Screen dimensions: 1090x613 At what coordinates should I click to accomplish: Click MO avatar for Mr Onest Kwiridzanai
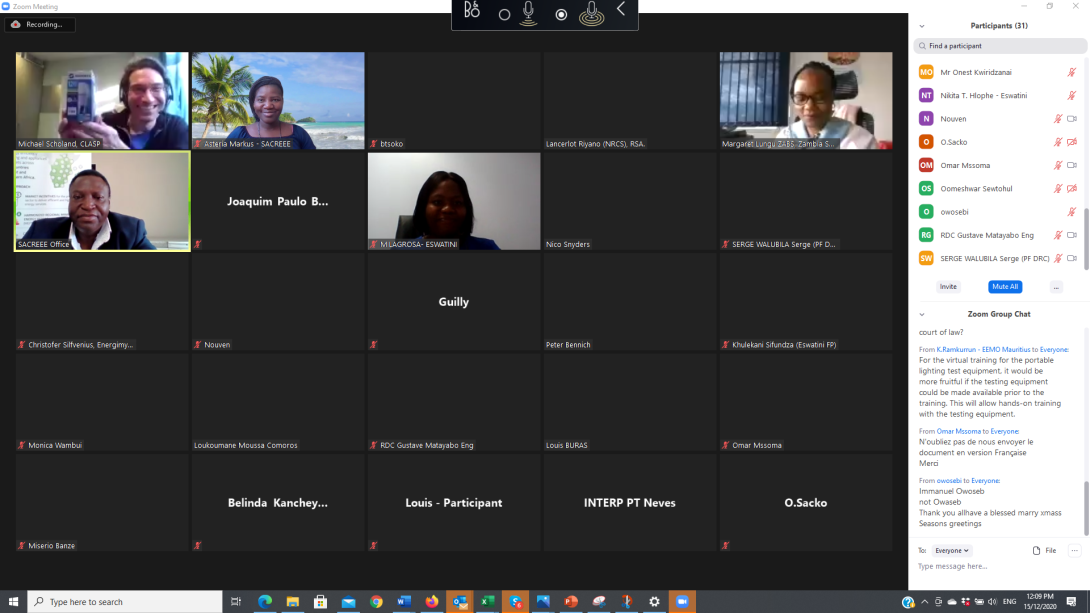[926, 72]
